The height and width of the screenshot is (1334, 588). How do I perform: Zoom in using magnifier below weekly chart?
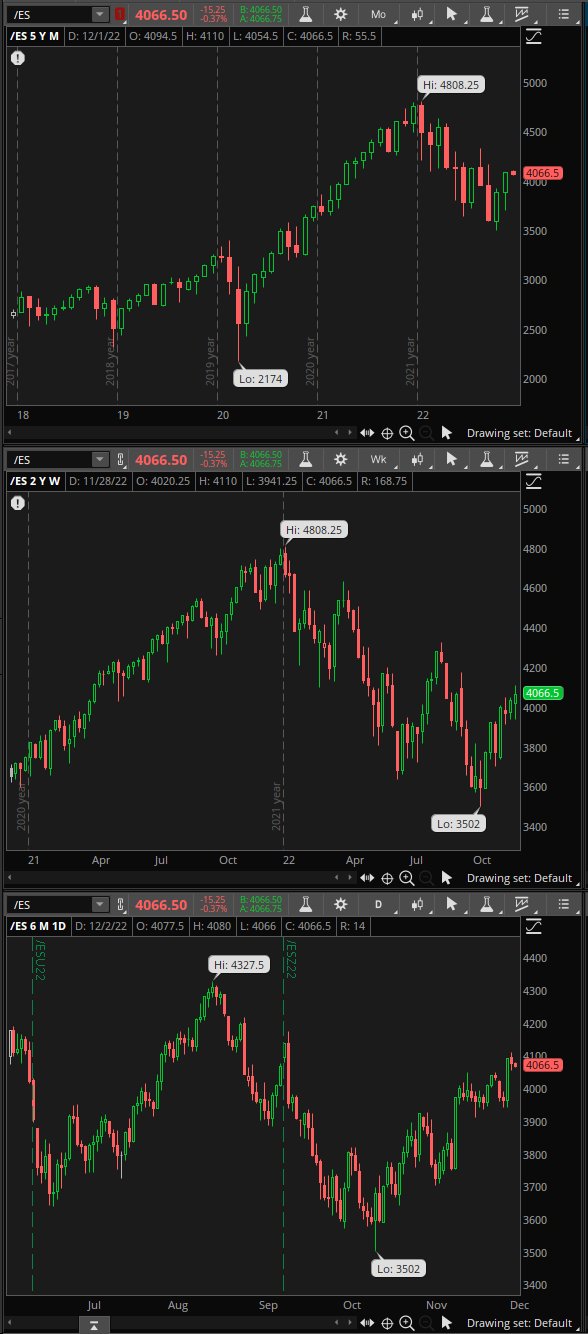tap(407, 878)
